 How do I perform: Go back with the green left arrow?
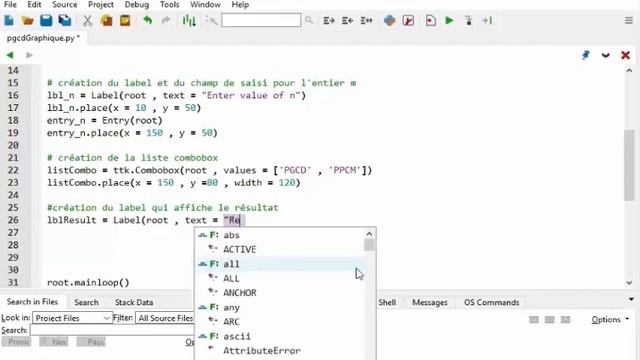click(x=10, y=55)
